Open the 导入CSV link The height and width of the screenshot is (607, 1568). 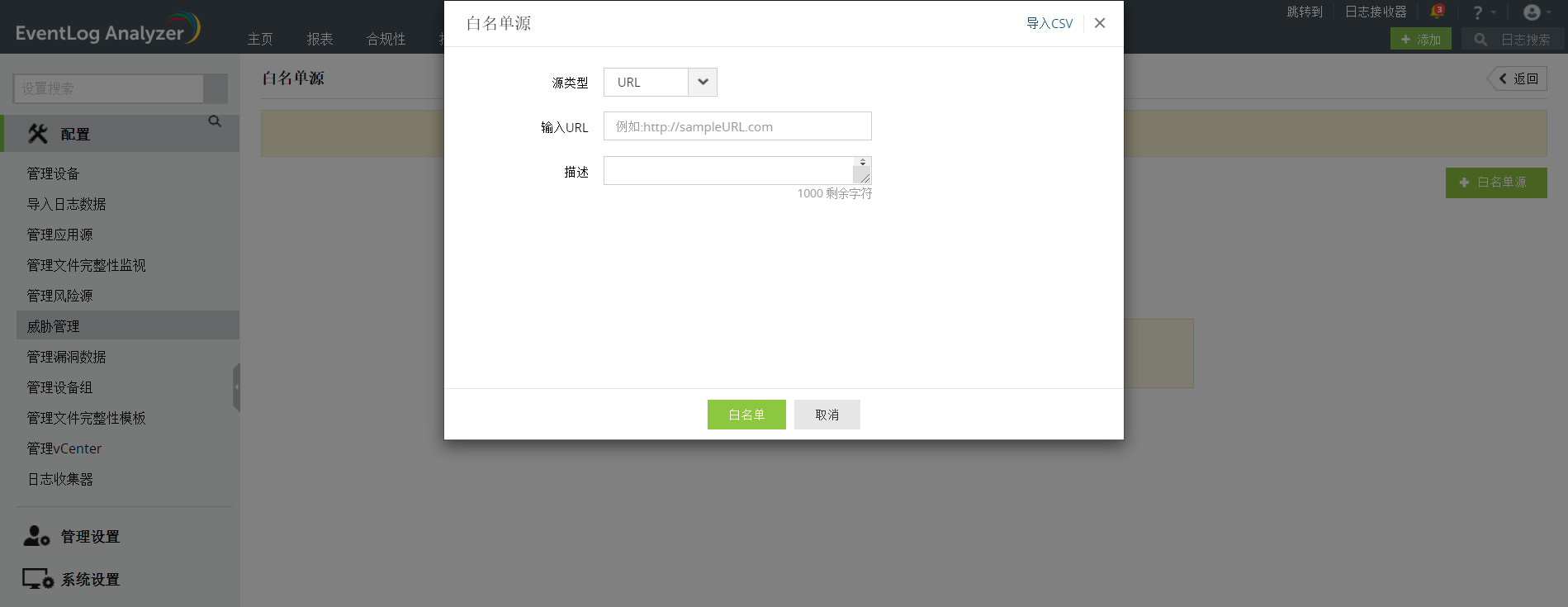(1049, 23)
